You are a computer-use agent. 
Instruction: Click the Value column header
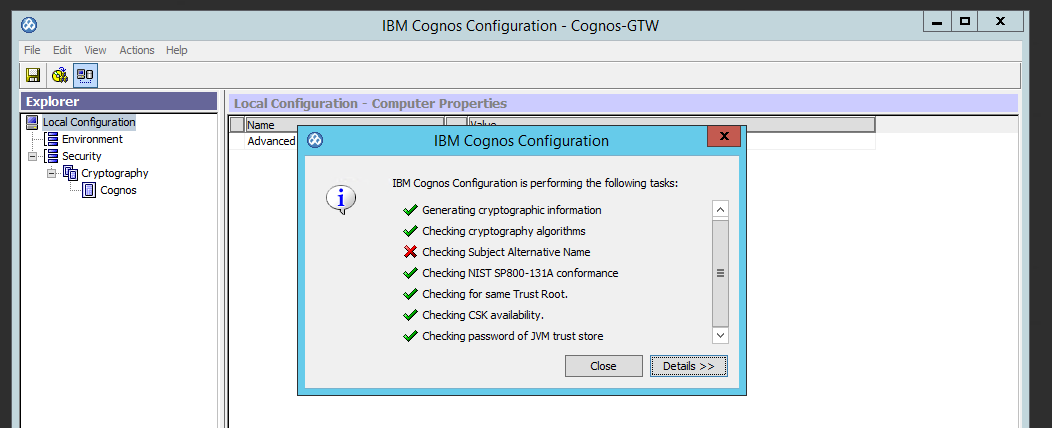pos(671,125)
